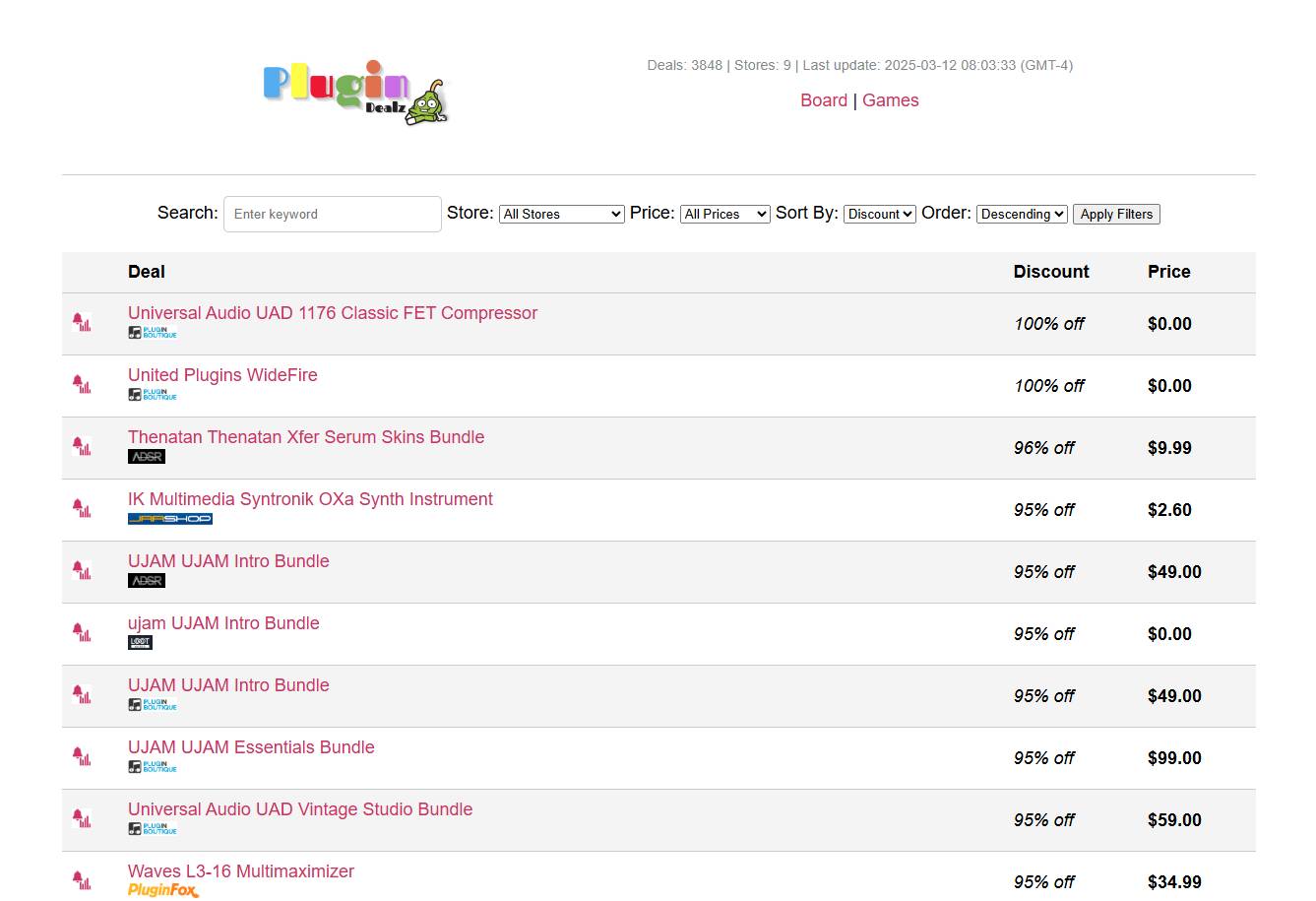
Task: Click alert bell icon for United Plugins WideFire
Action: pos(82,384)
